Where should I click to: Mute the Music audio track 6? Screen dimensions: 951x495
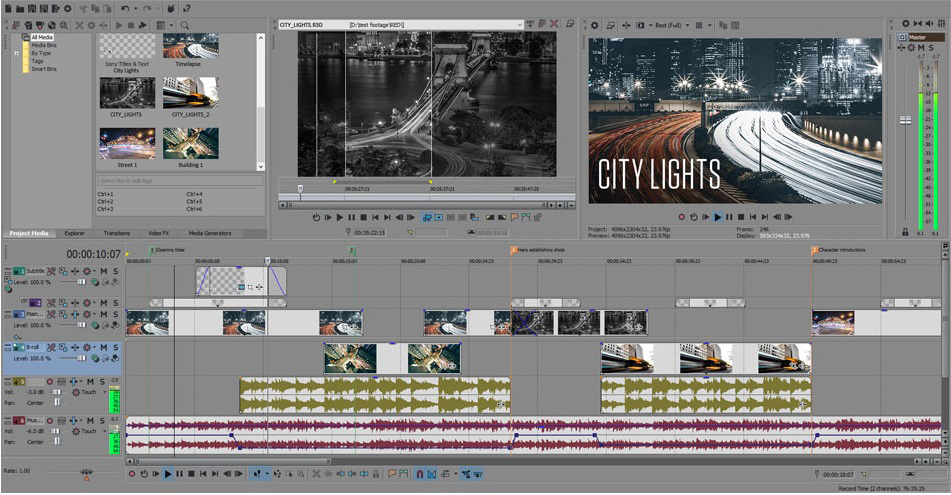tap(90, 420)
